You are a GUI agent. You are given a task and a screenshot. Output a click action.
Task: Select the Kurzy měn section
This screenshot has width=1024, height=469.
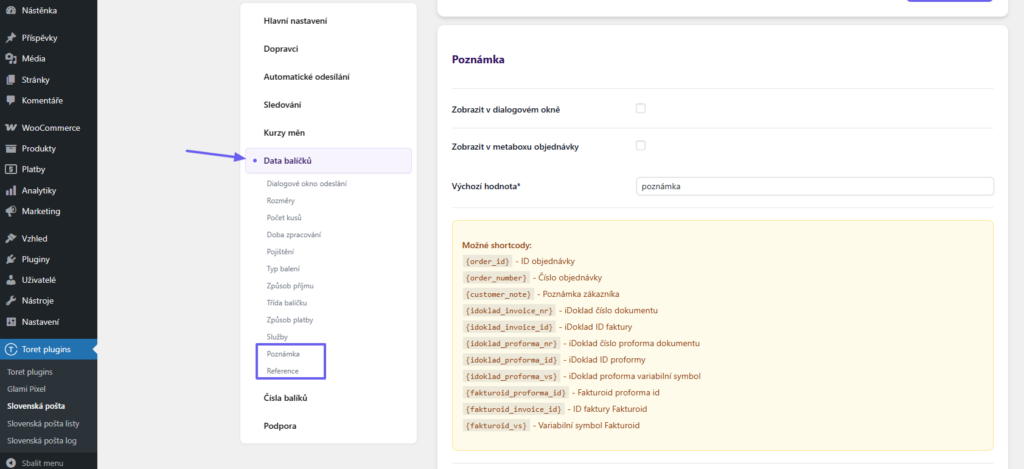click(284, 133)
